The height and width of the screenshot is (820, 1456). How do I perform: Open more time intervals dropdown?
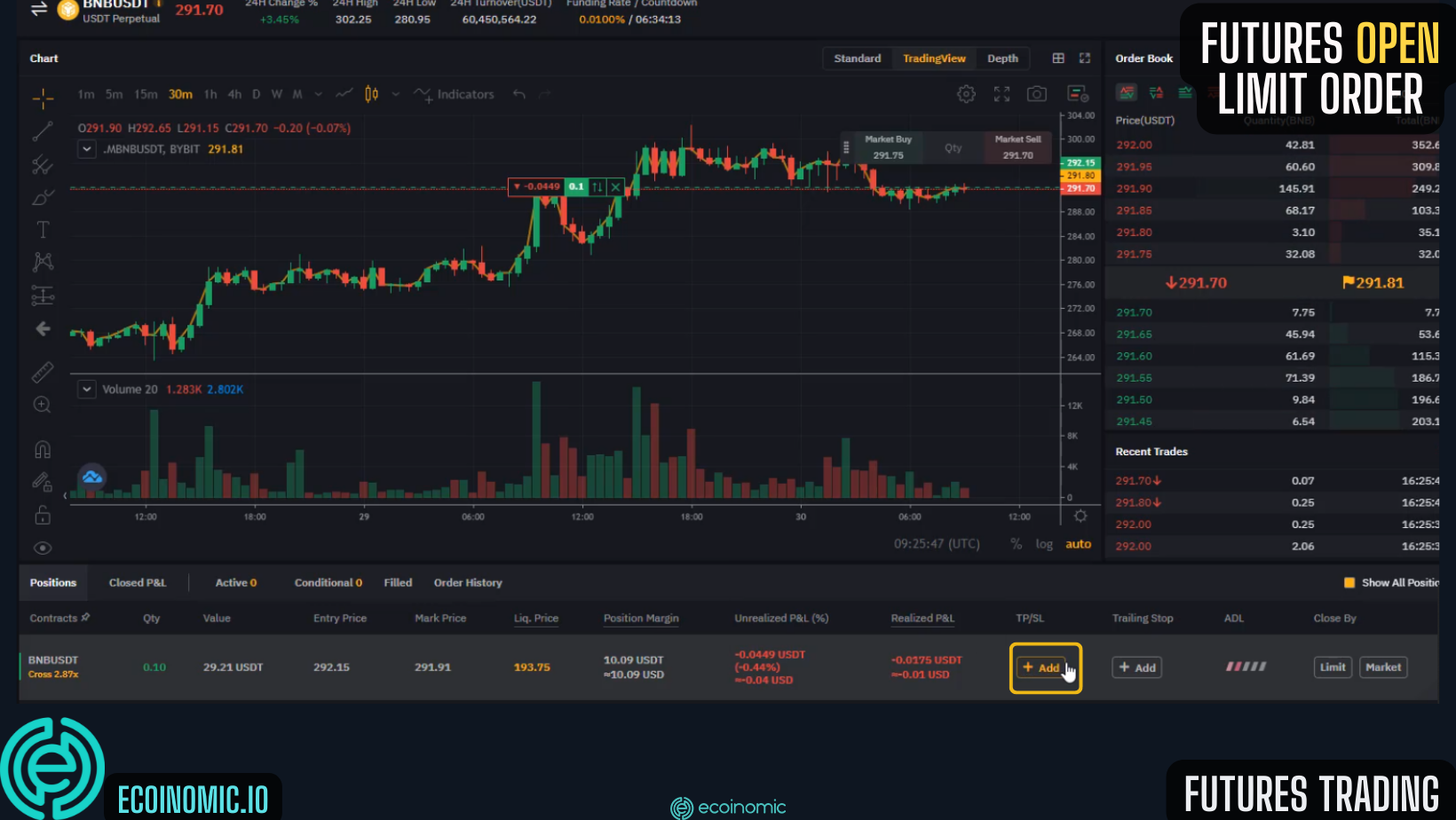point(319,94)
